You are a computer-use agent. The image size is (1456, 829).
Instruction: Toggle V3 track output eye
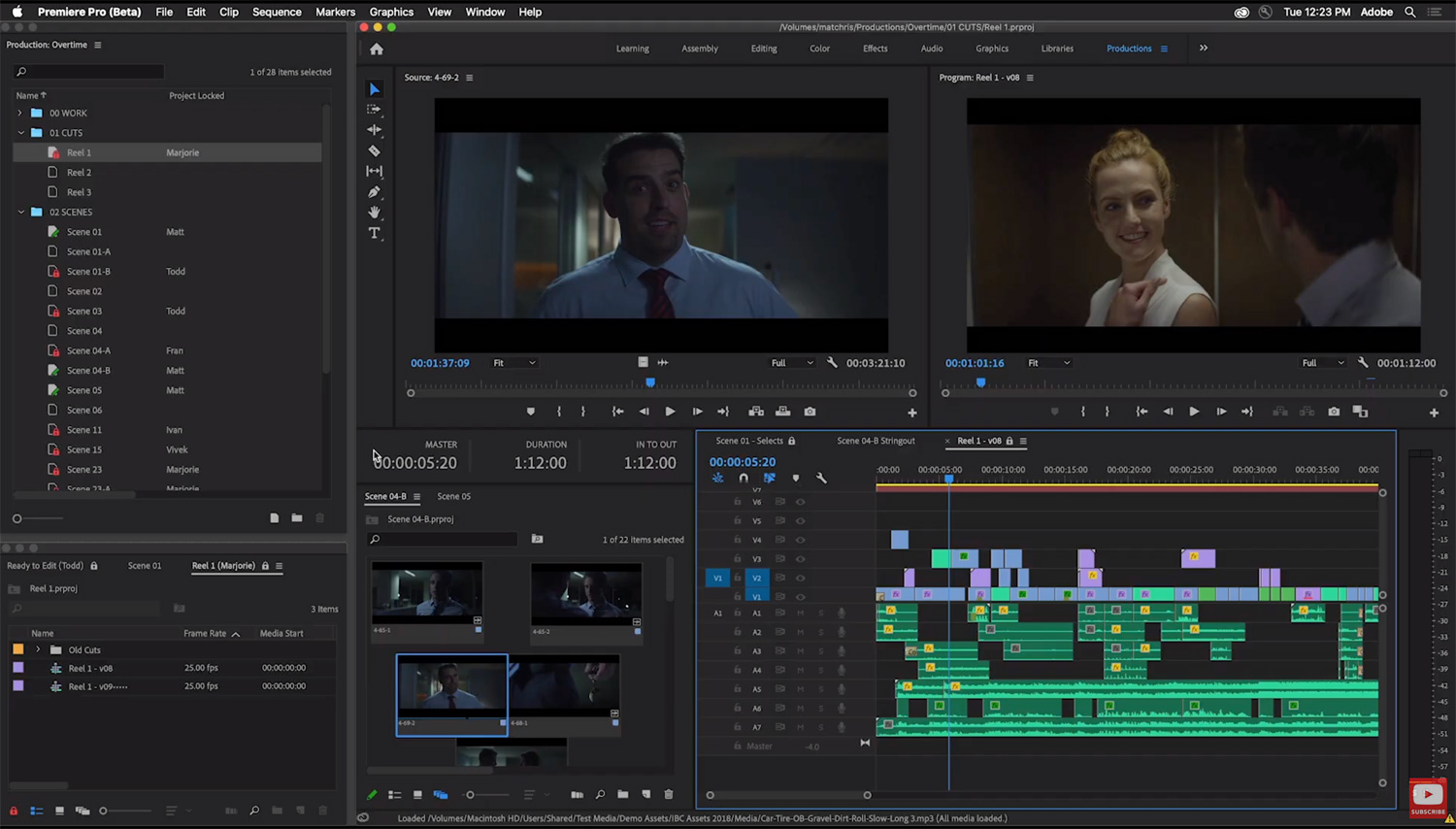point(801,559)
